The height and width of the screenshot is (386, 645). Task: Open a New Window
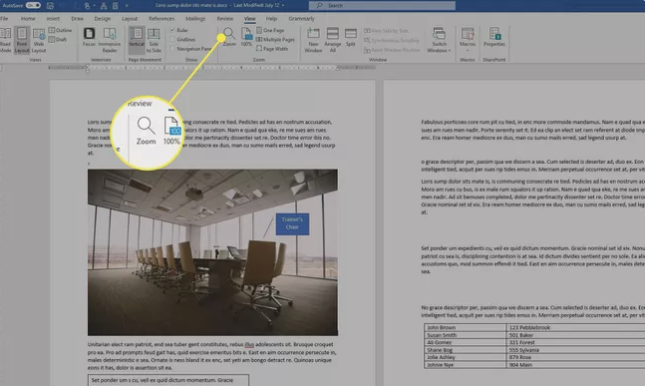click(313, 40)
